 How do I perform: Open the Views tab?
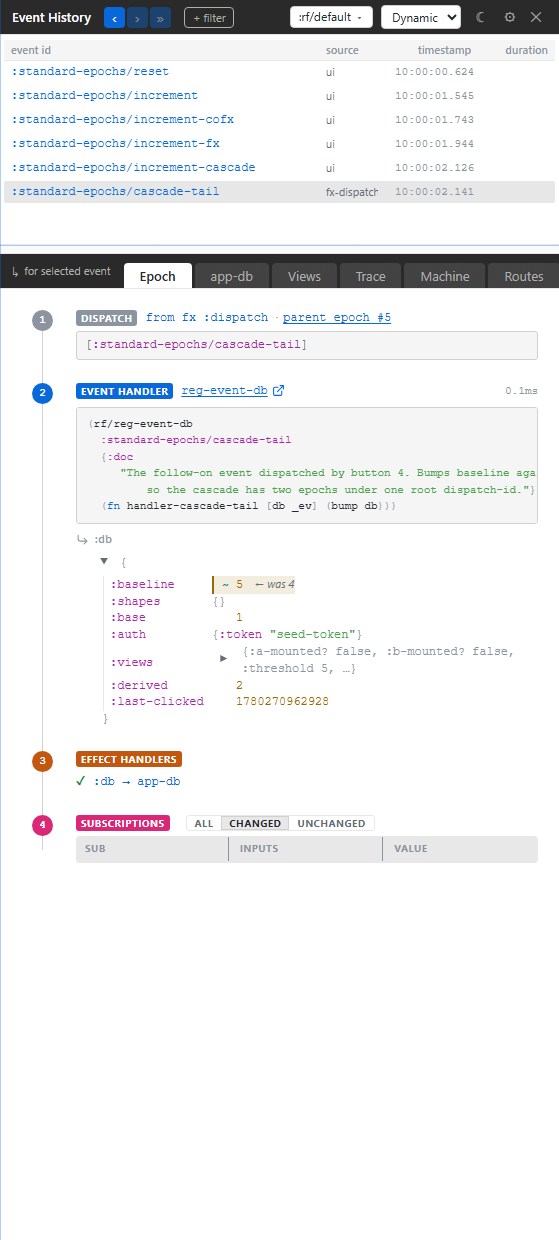pyautogui.click(x=304, y=277)
